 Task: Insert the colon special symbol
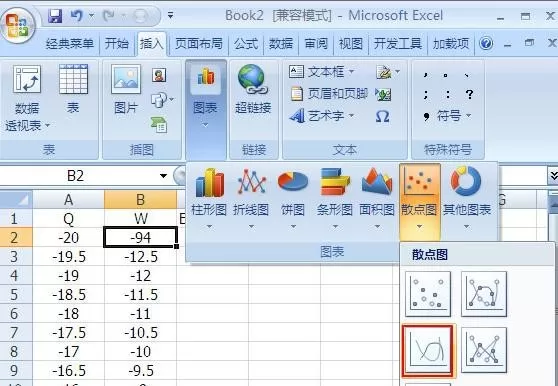coord(448,94)
